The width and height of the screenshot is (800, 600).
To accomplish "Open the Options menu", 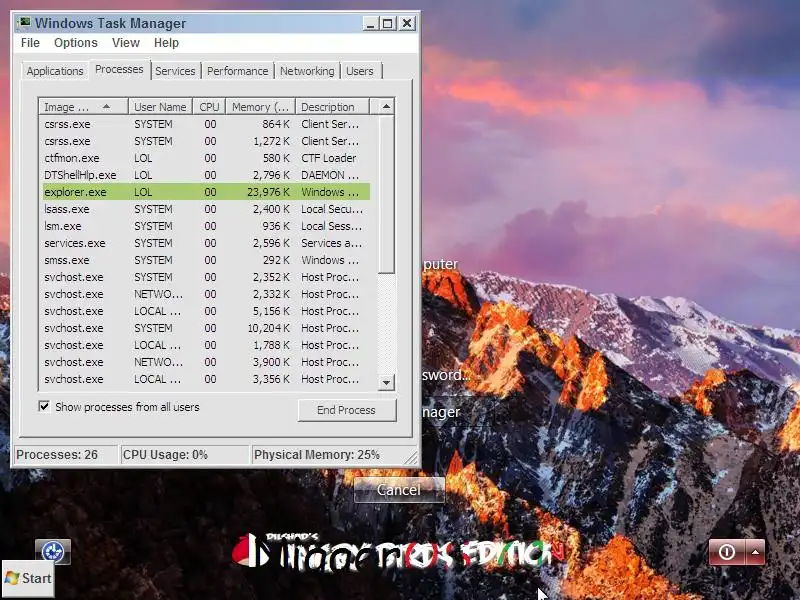I will 76,43.
